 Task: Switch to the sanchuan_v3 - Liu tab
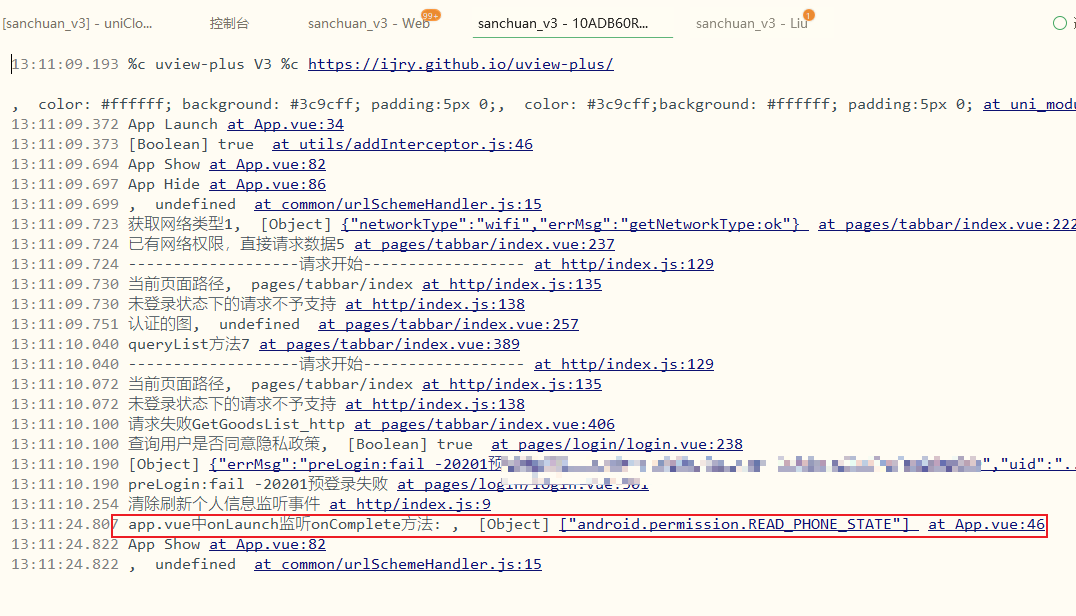coord(751,23)
